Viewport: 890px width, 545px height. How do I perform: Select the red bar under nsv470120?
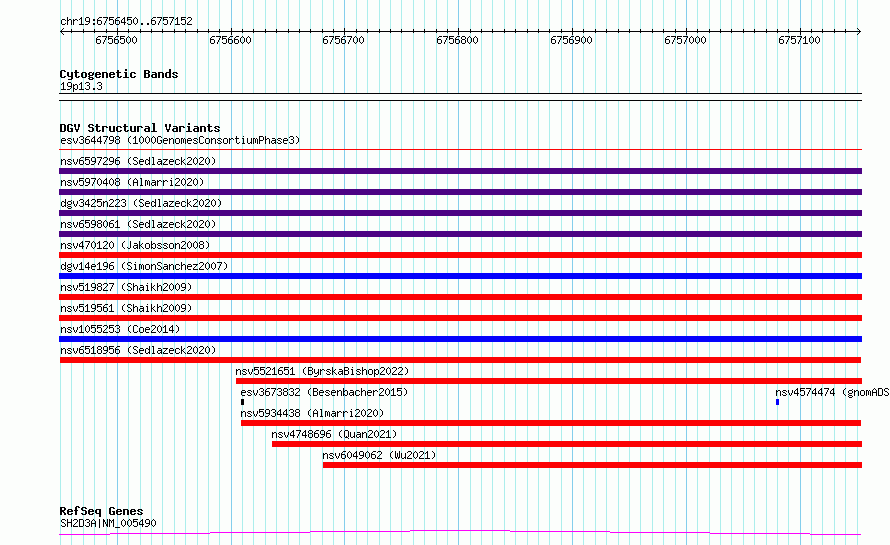click(x=460, y=255)
